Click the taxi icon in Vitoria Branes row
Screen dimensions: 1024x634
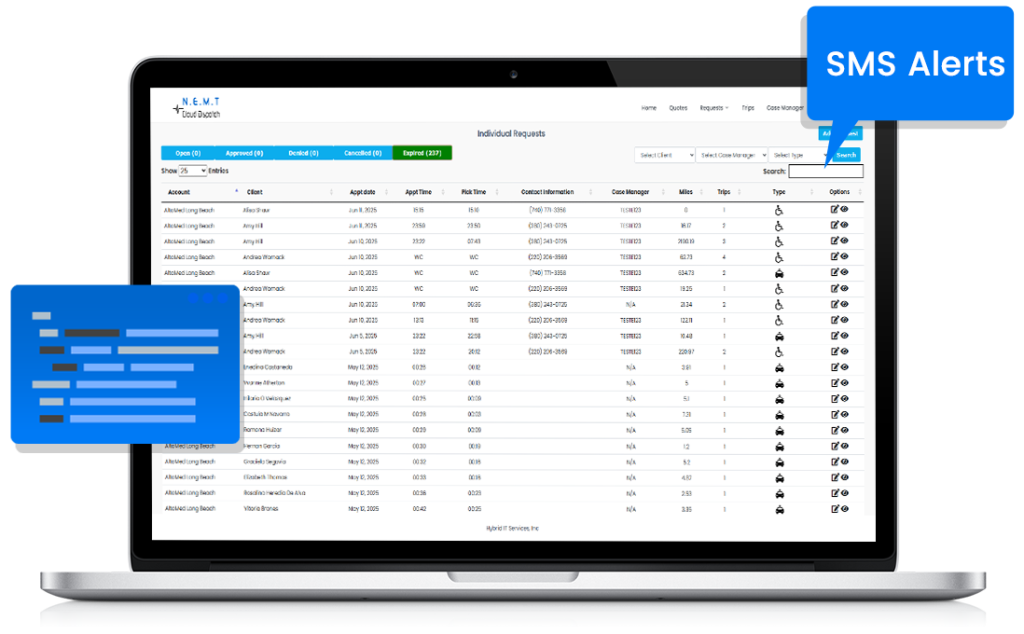(779, 508)
